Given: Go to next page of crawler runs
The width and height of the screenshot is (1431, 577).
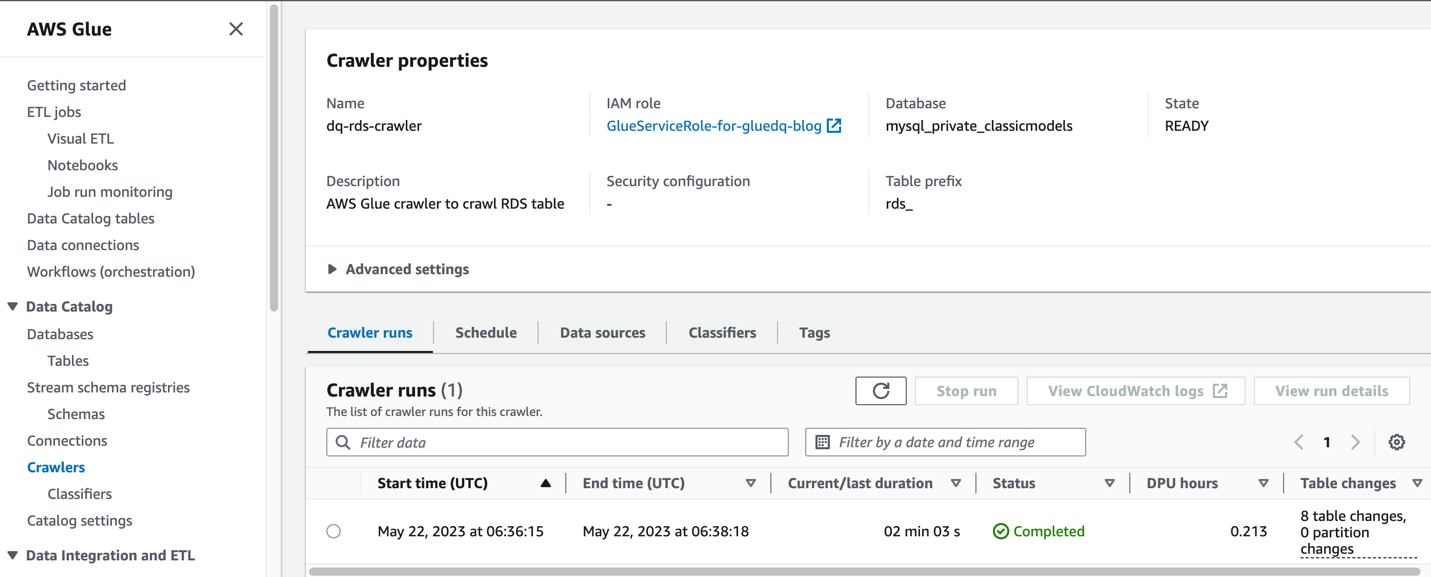Looking at the screenshot, I should click(1356, 442).
